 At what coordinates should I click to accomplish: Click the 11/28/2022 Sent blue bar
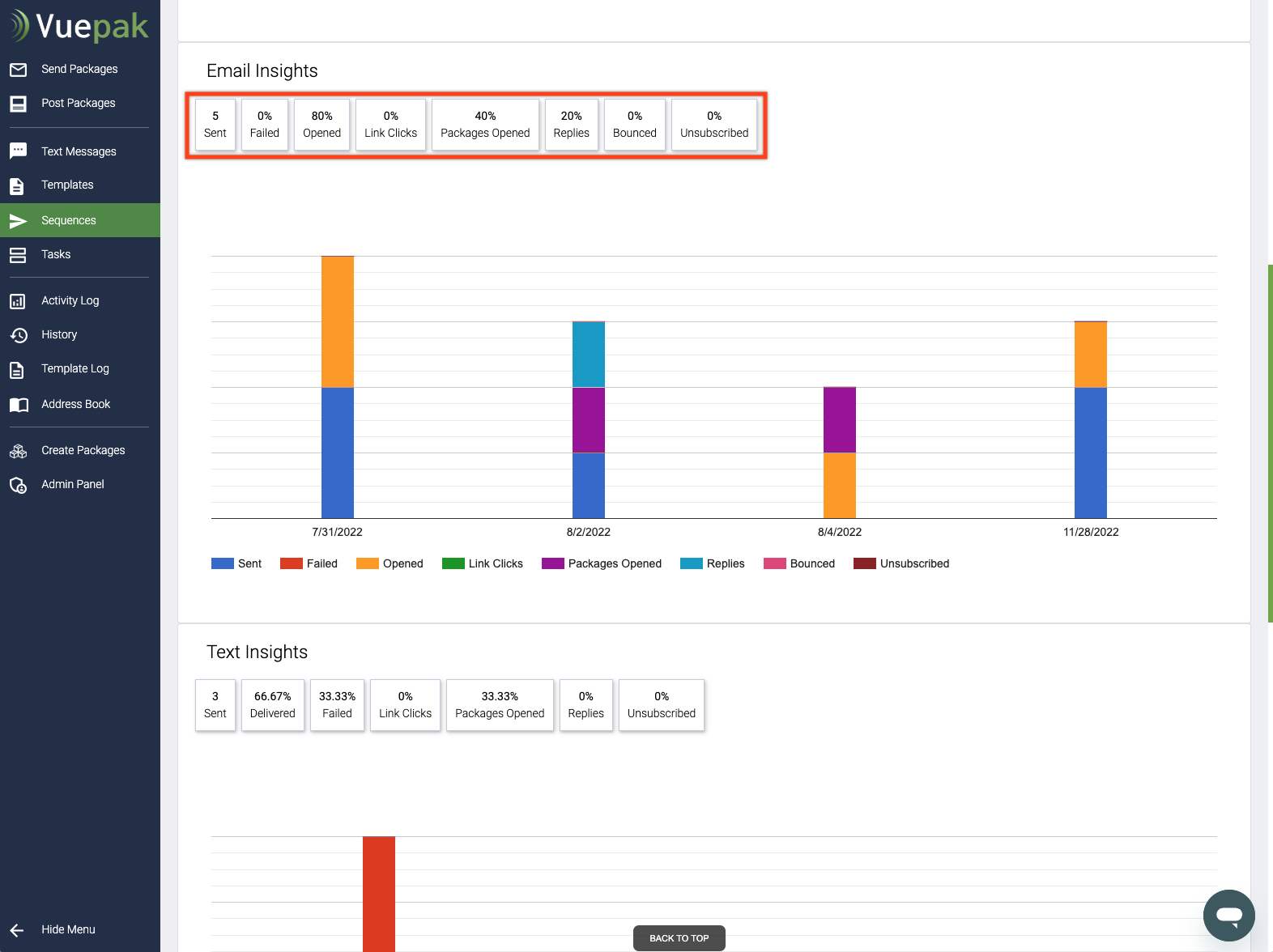[1091, 453]
